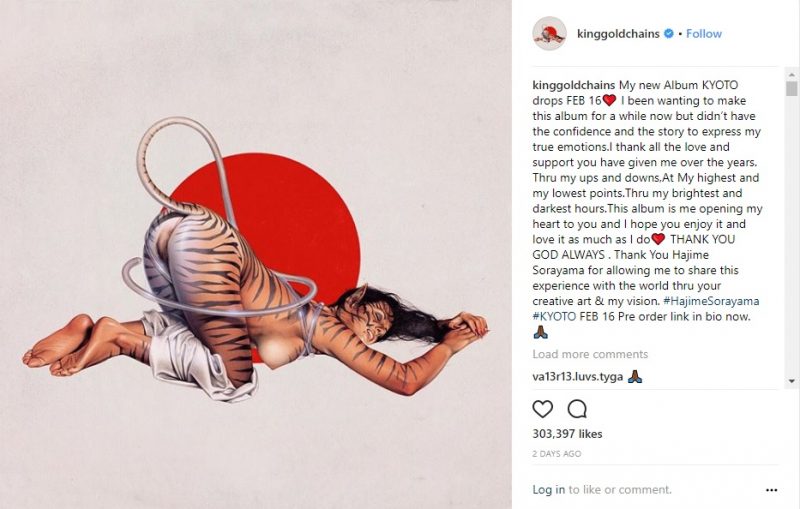This screenshot has width=800, height=509.
Task: Open comments with the speech bubble icon
Action: 577,409
